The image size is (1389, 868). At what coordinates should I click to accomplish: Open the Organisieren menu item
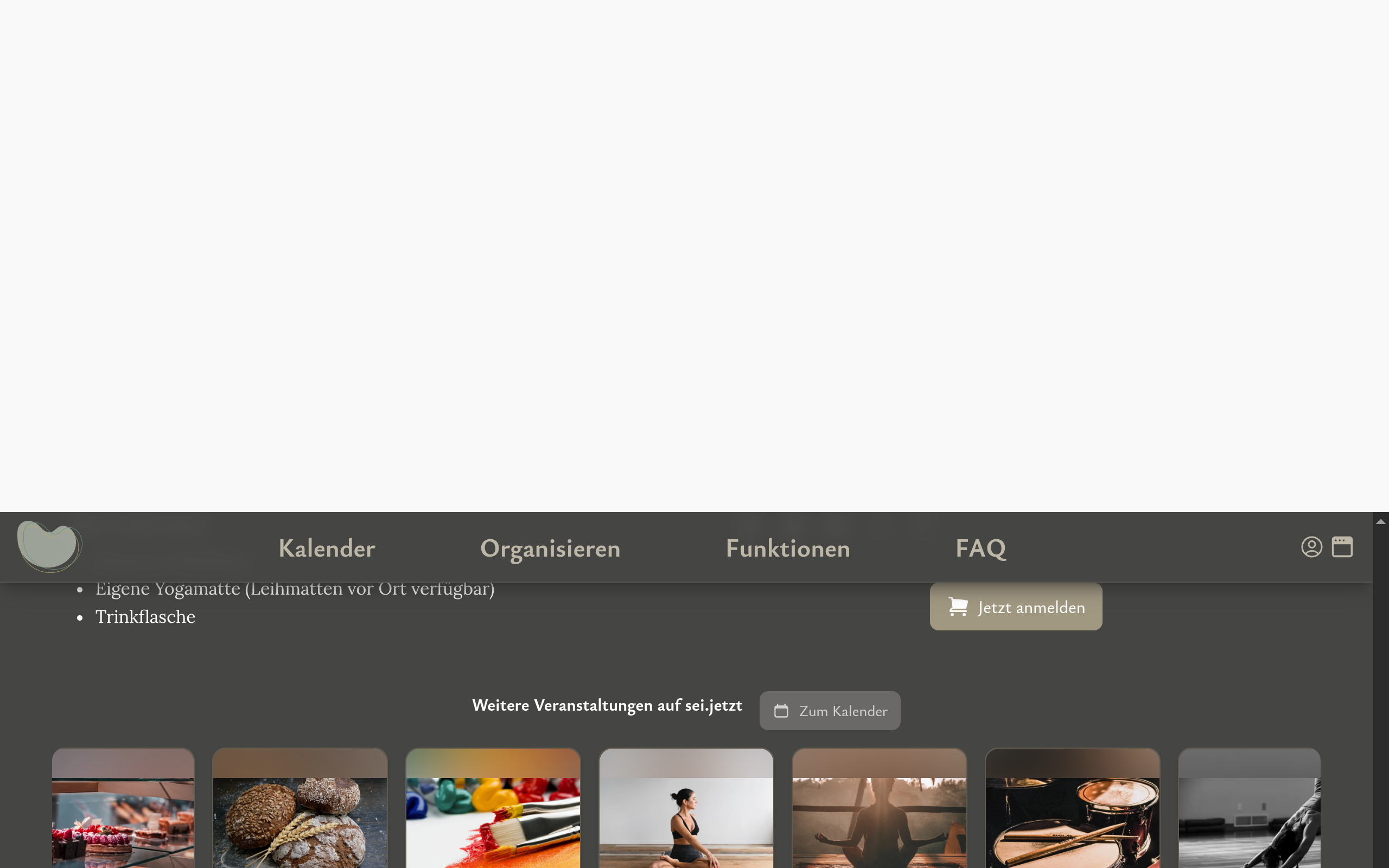[x=550, y=549]
